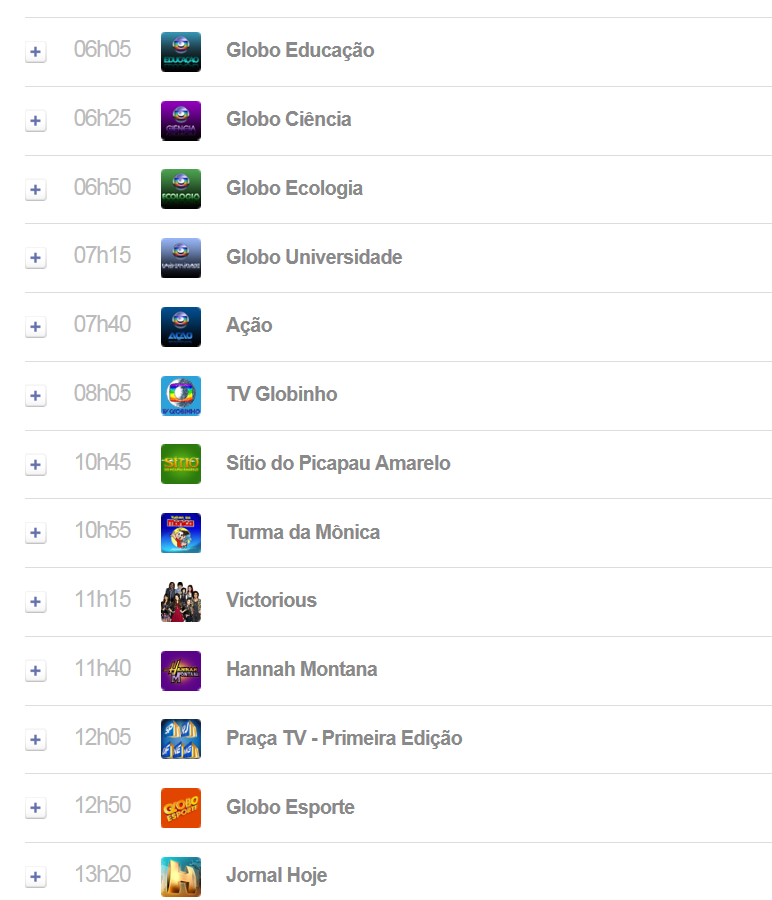Open the purple Globo Ciência logo
772x900 pixels.
point(181,121)
